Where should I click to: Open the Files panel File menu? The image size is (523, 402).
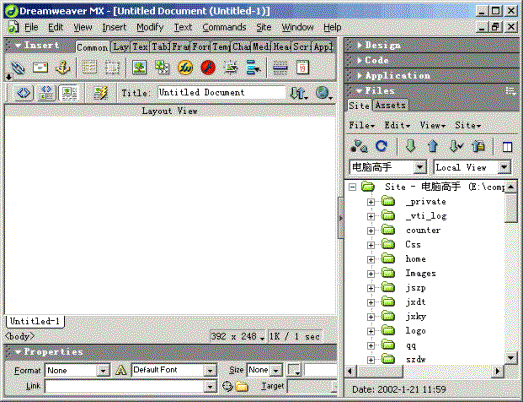coord(362,125)
